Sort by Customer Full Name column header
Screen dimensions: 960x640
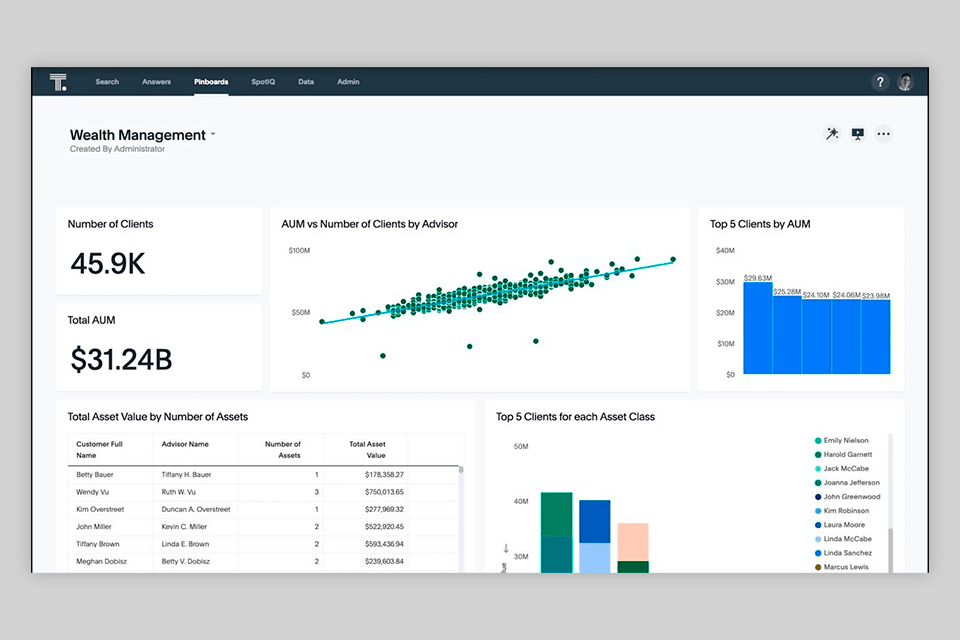coord(99,450)
